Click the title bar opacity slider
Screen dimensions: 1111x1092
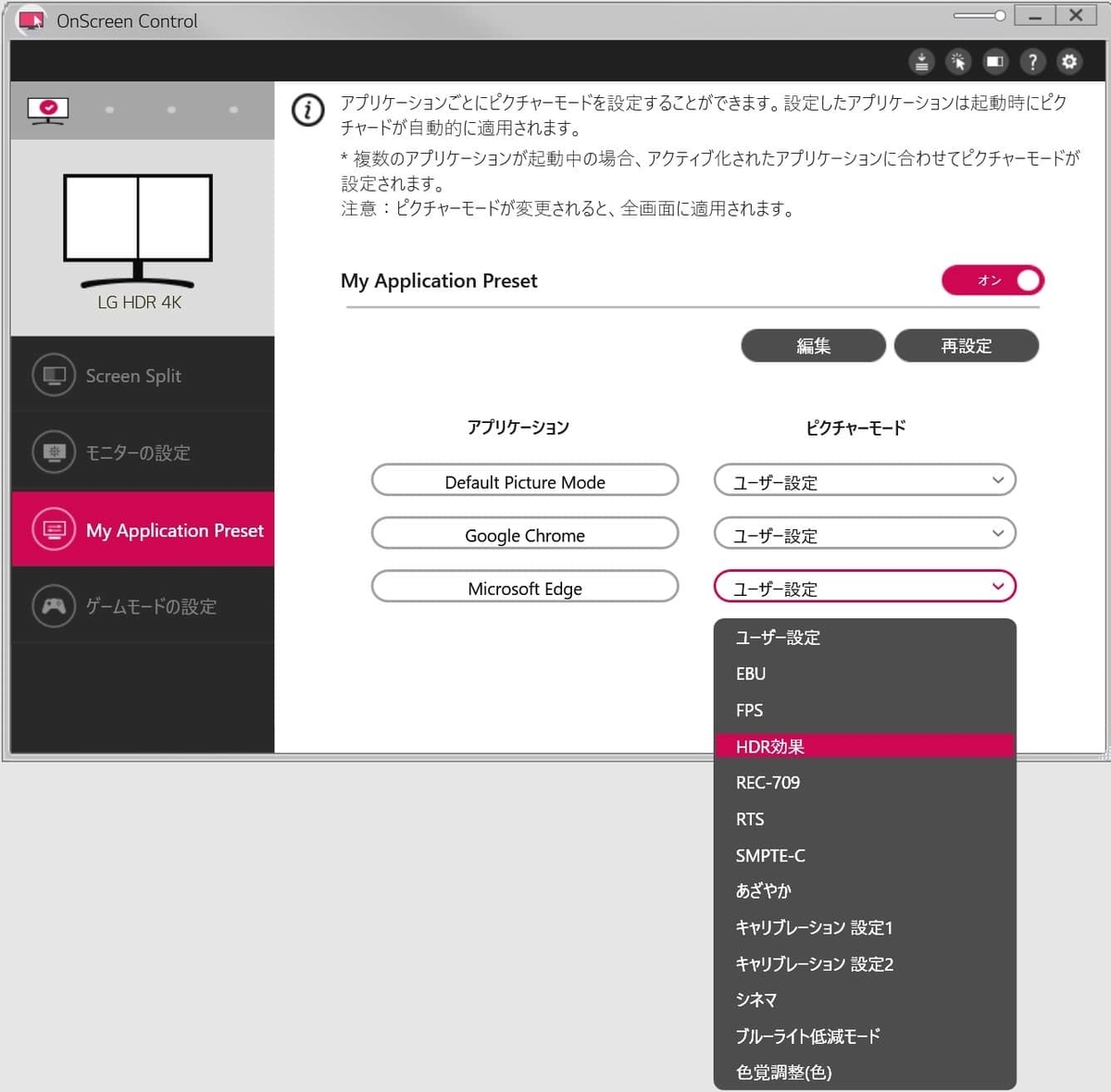(980, 16)
